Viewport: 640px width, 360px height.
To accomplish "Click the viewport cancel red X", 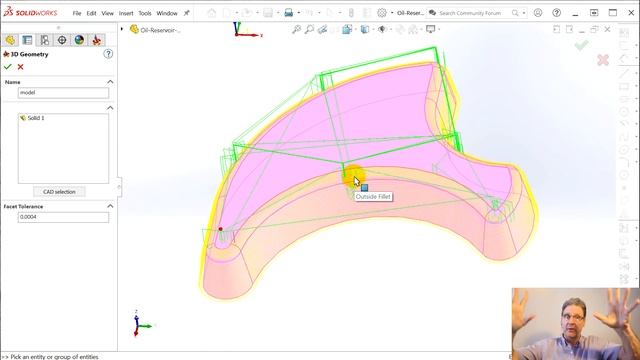I will (x=603, y=60).
